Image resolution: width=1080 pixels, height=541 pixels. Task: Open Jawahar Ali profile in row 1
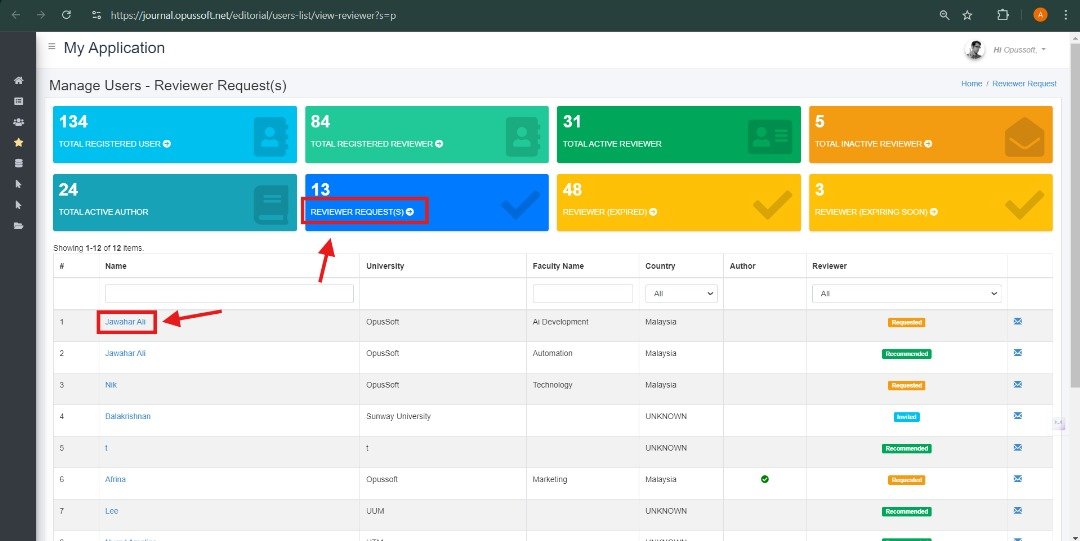click(x=125, y=322)
